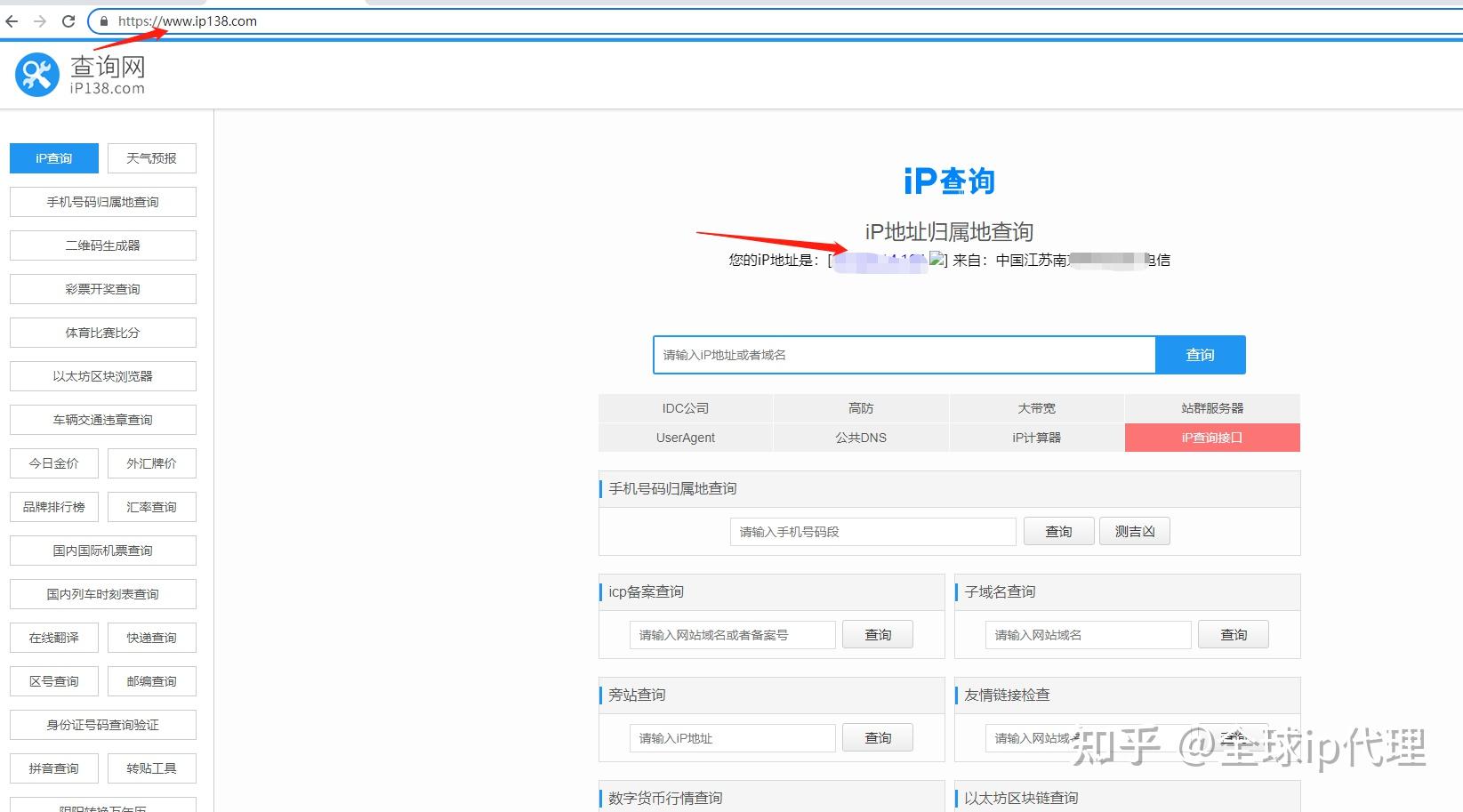Open the 公共DNS category

click(x=860, y=437)
